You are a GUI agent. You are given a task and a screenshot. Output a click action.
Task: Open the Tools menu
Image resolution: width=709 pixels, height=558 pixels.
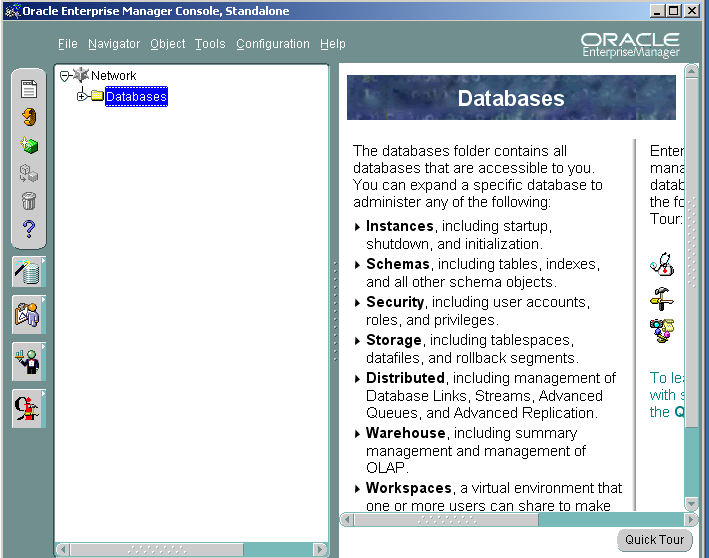pyautogui.click(x=210, y=44)
